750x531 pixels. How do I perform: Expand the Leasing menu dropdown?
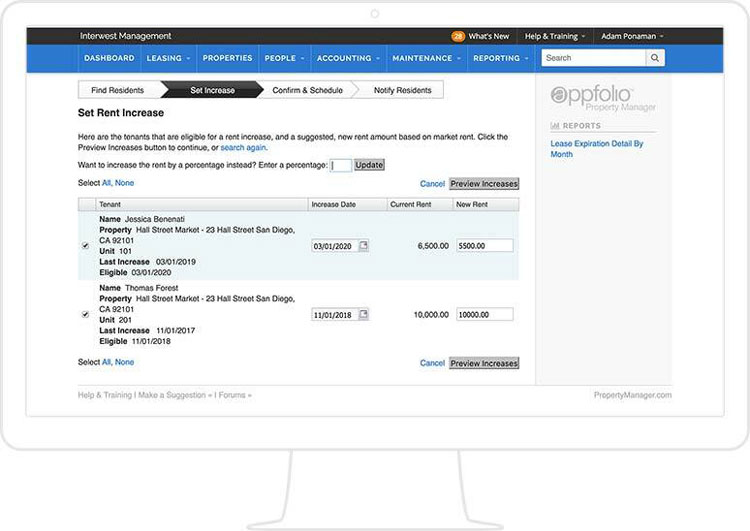click(167, 58)
